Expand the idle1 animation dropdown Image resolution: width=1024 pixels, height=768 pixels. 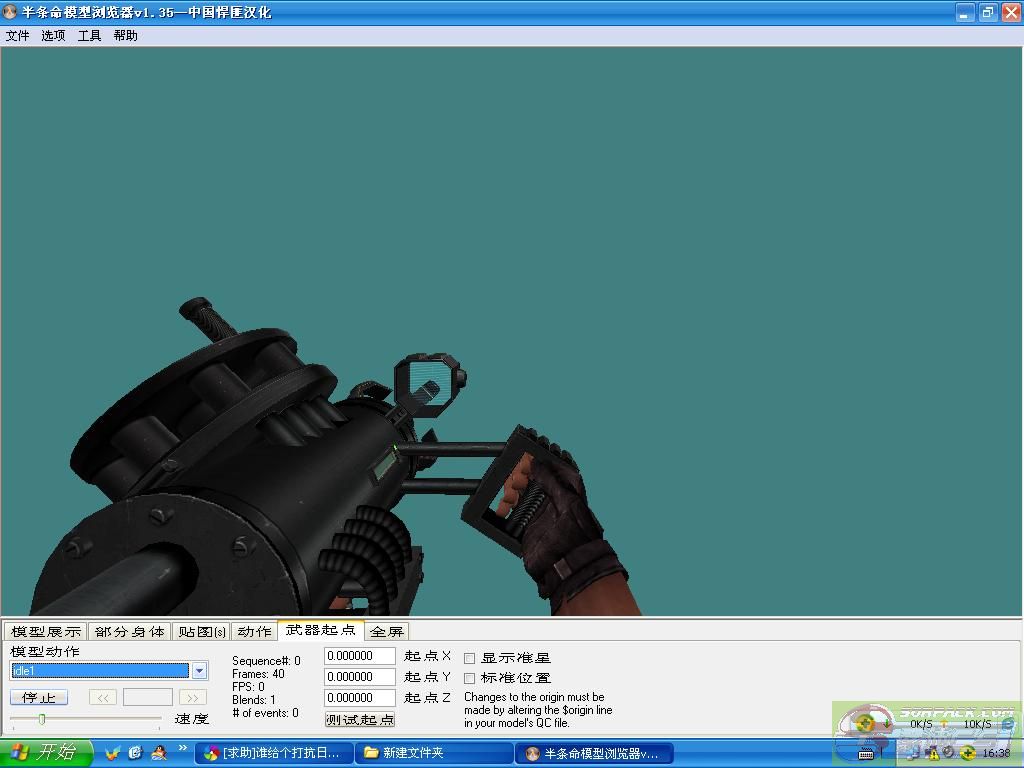coord(199,671)
